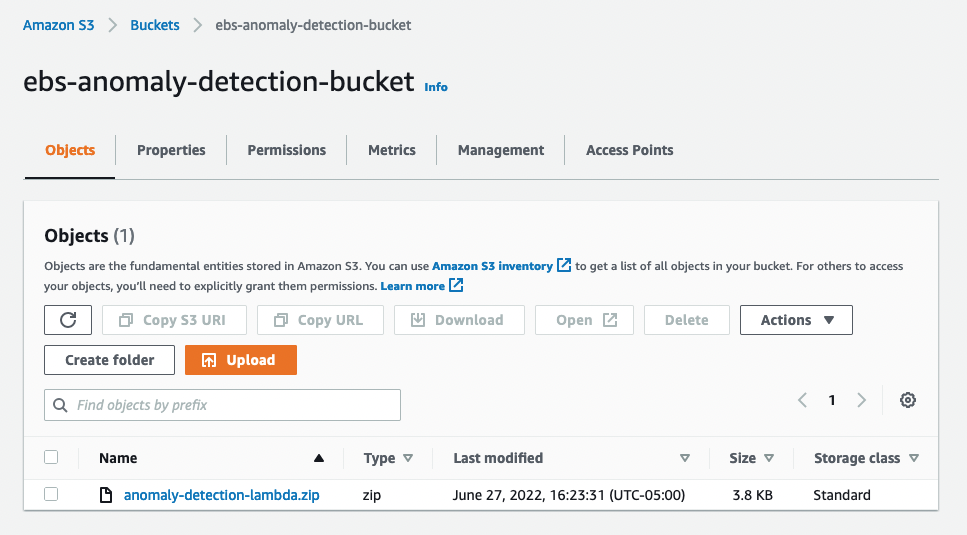Image resolution: width=967 pixels, height=535 pixels.
Task: Check the anomaly-detection-lambda.zip row checkbox
Action: point(51,494)
